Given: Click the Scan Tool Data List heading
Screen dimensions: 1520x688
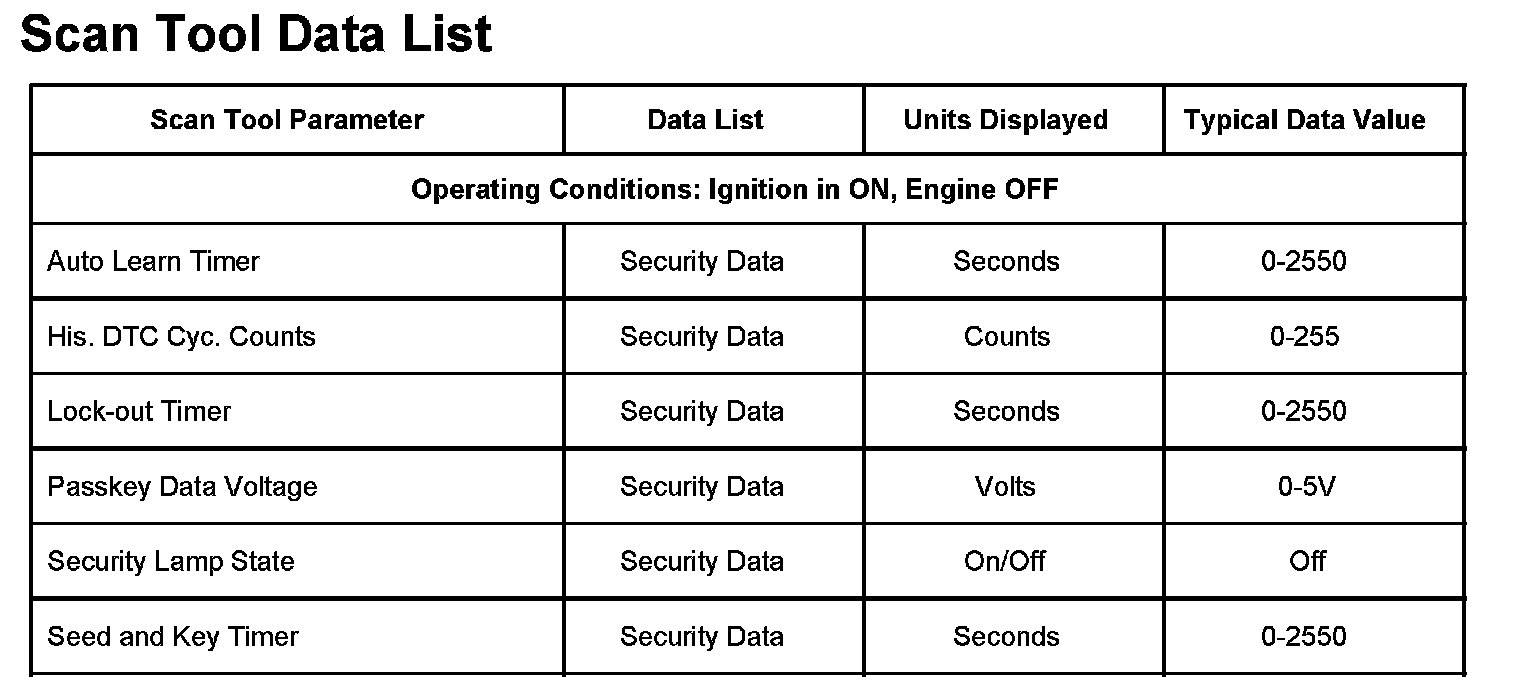Looking at the screenshot, I should [x=256, y=34].
